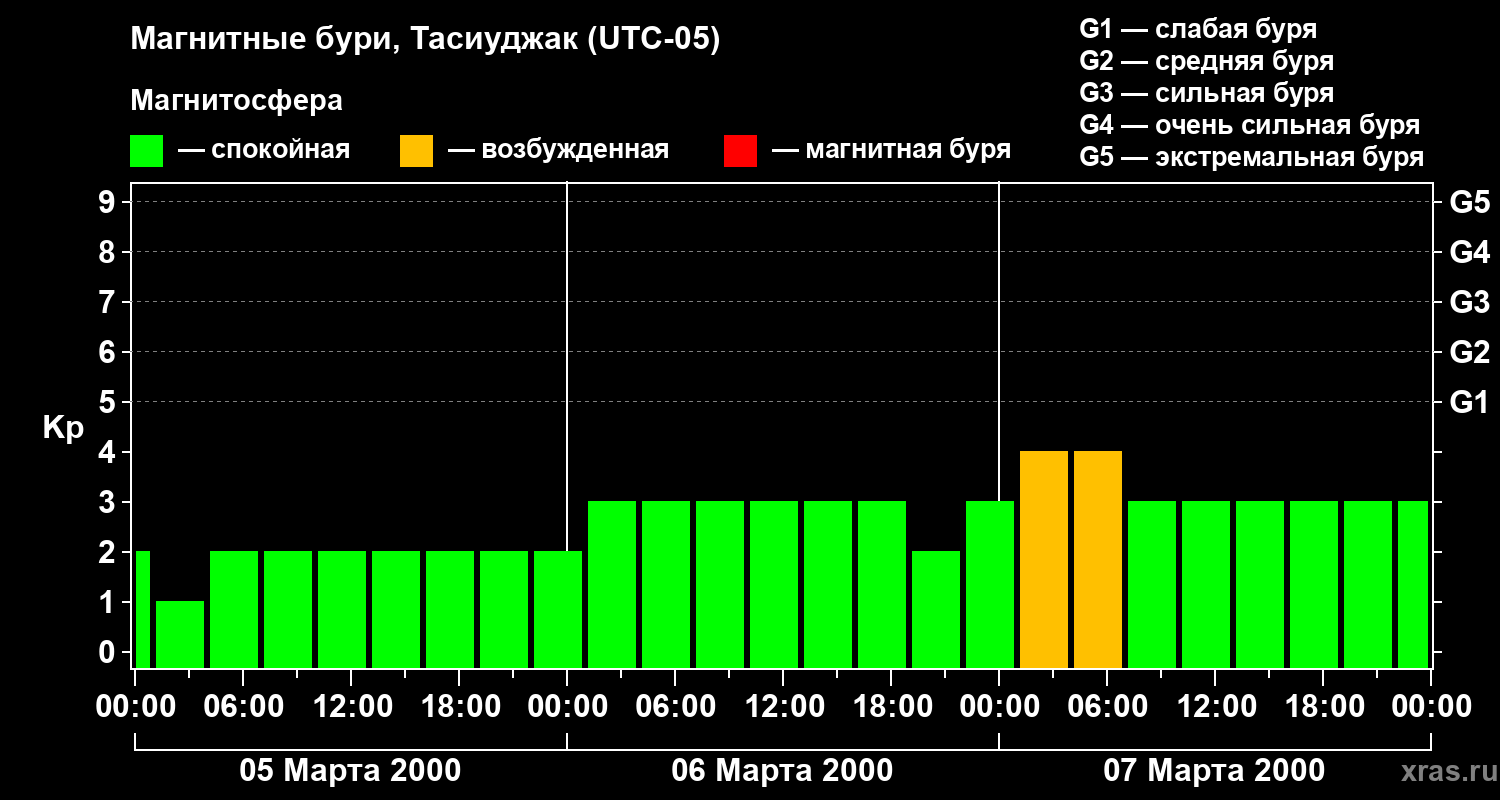Click the Kp 2 bar on 06 Марта evening
Screen dimensions: 1500x800
[x=936, y=609]
